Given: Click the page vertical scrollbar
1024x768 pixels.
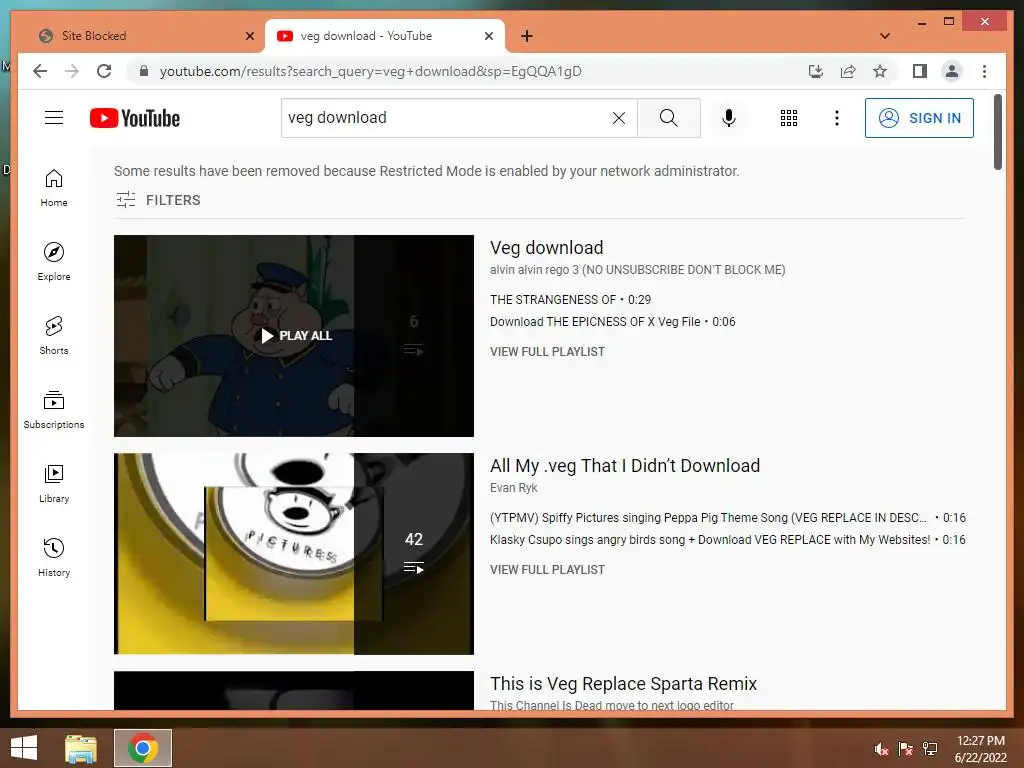Looking at the screenshot, I should point(998,133).
